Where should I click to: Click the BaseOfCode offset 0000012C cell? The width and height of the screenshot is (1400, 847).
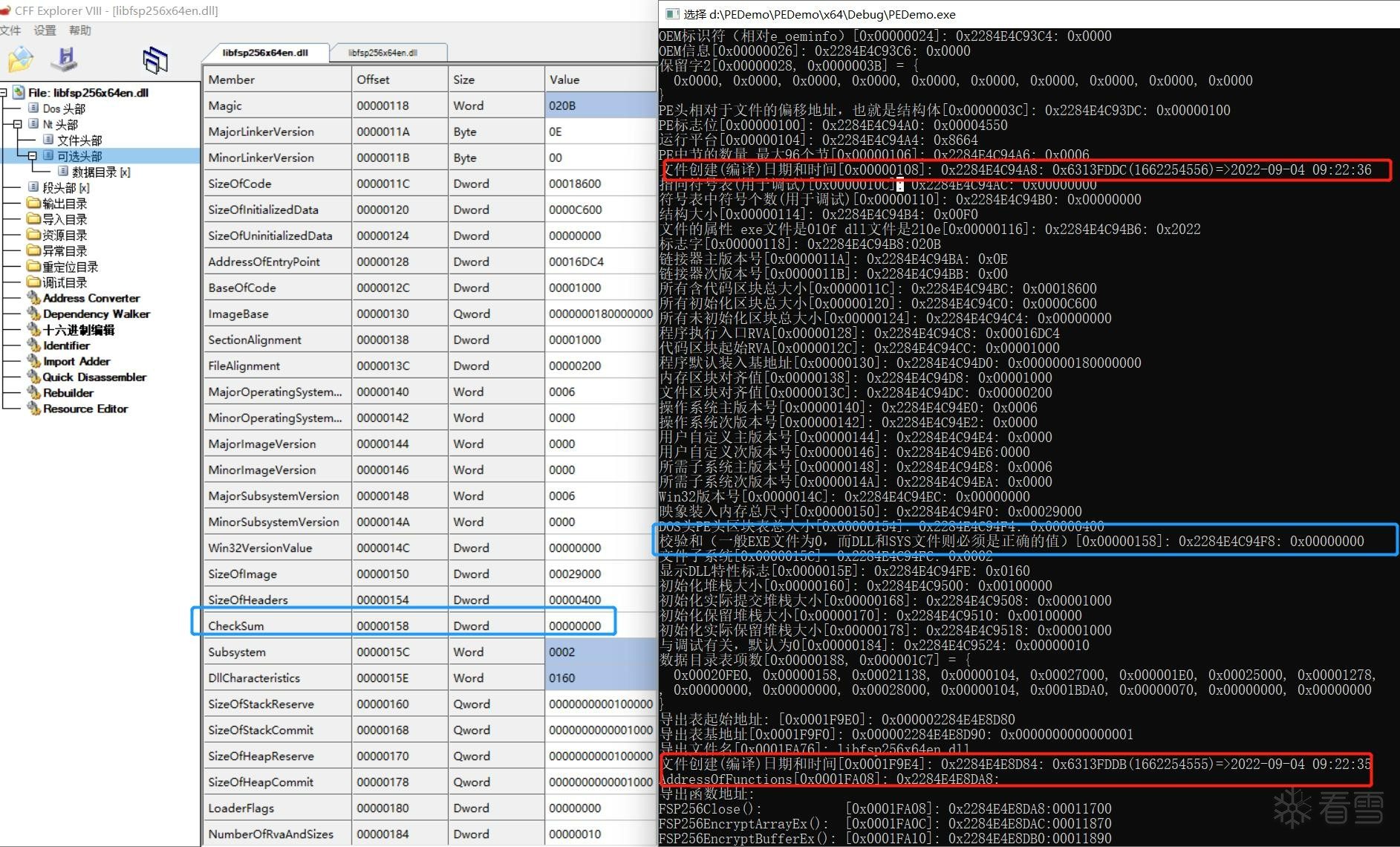400,288
